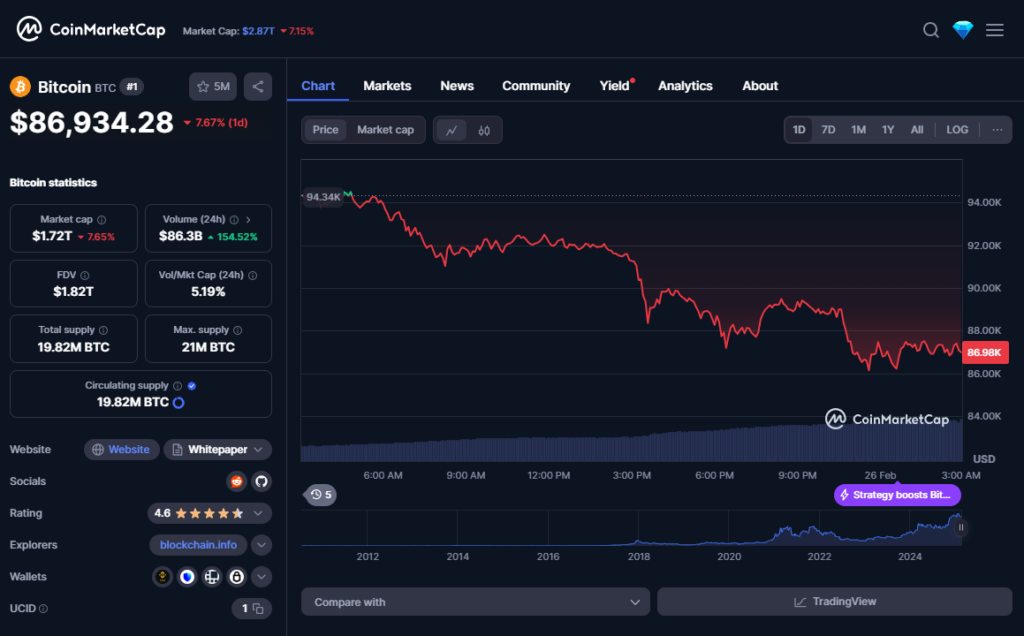Click the blue diamond rewards icon
Image resolution: width=1024 pixels, height=636 pixels.
pos(963,30)
